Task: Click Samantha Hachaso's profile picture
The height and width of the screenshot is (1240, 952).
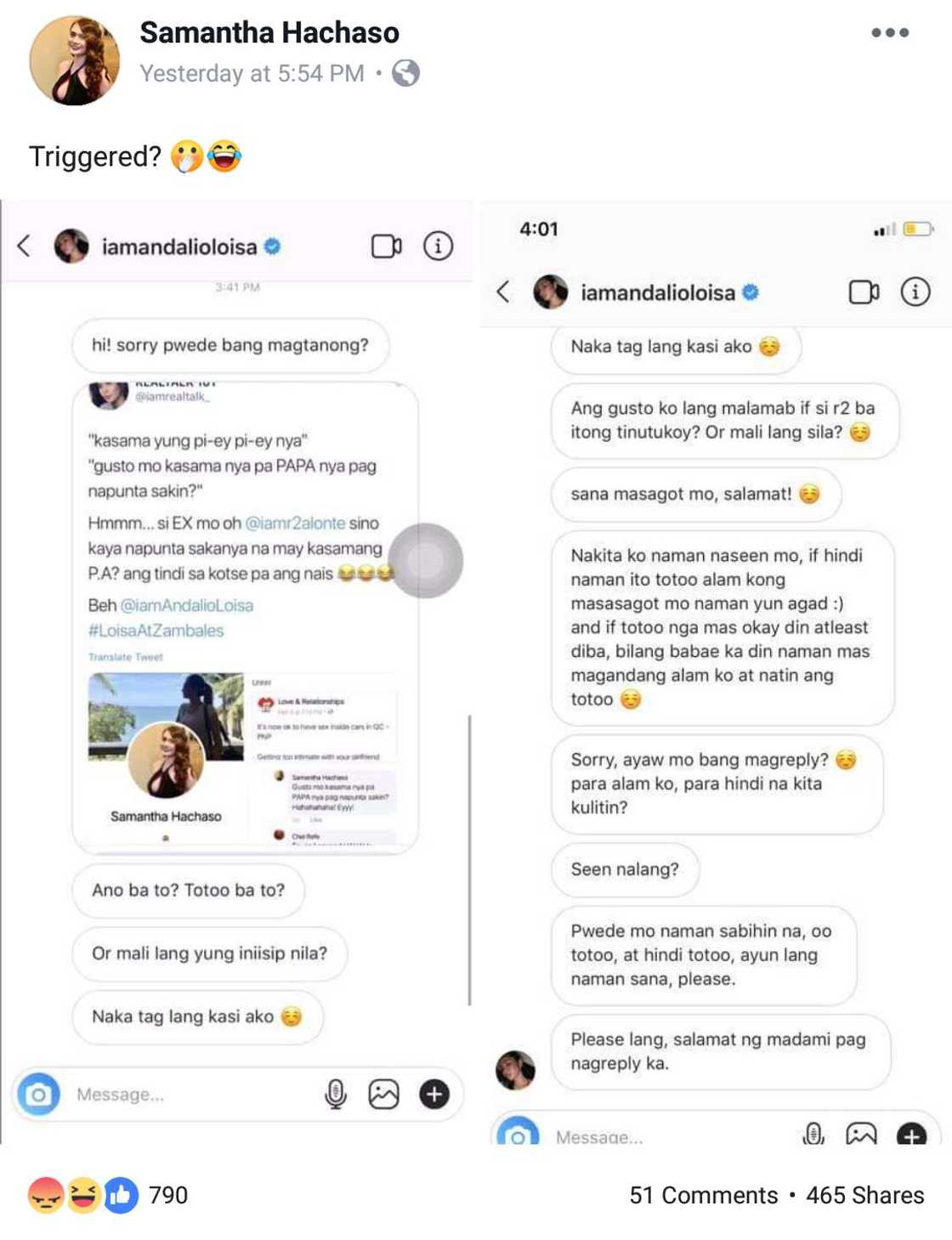Action: (75, 59)
